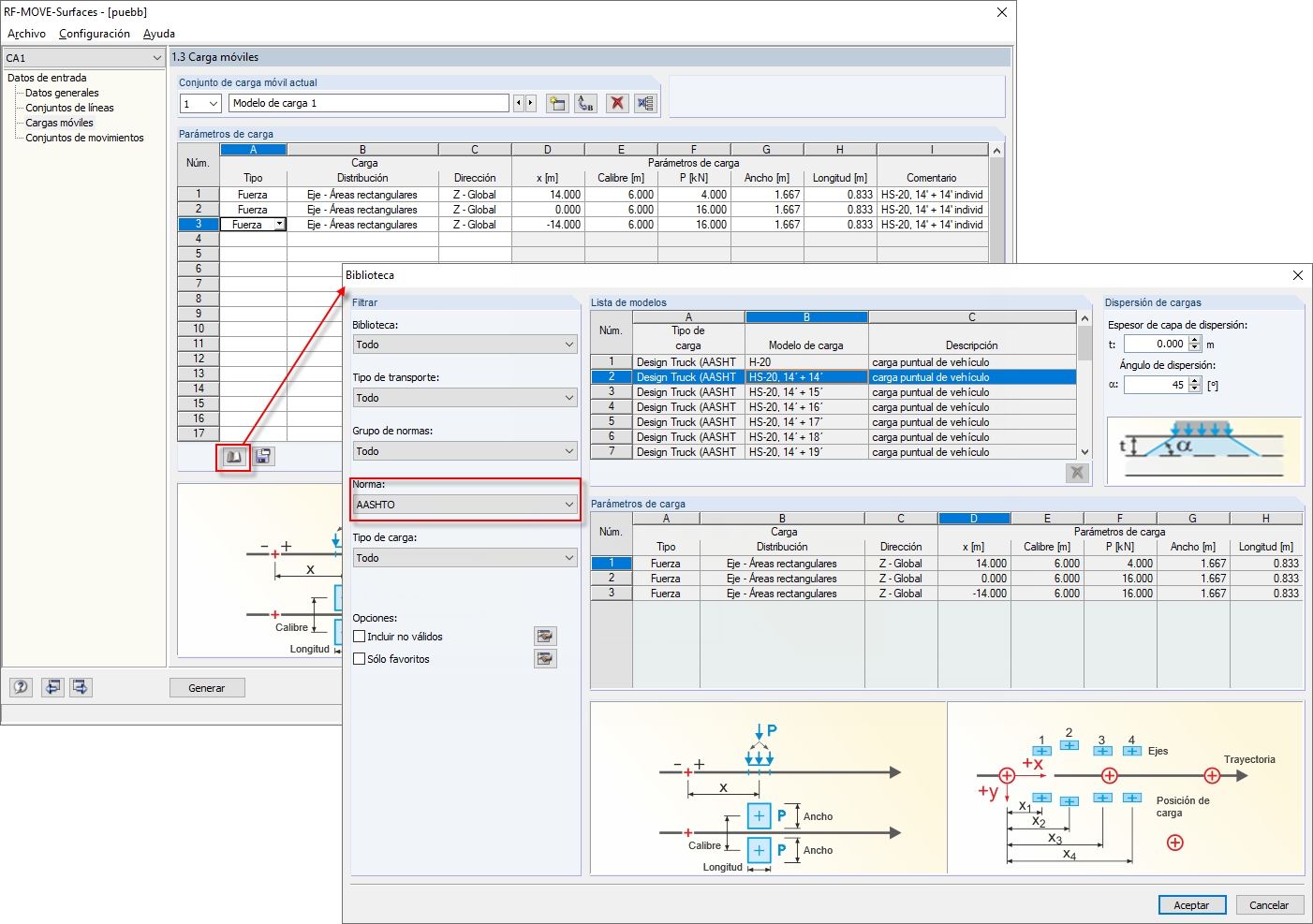Click column D header in Biblioteca parameters table
Viewport: 1313px width, 924px height.
(974, 518)
